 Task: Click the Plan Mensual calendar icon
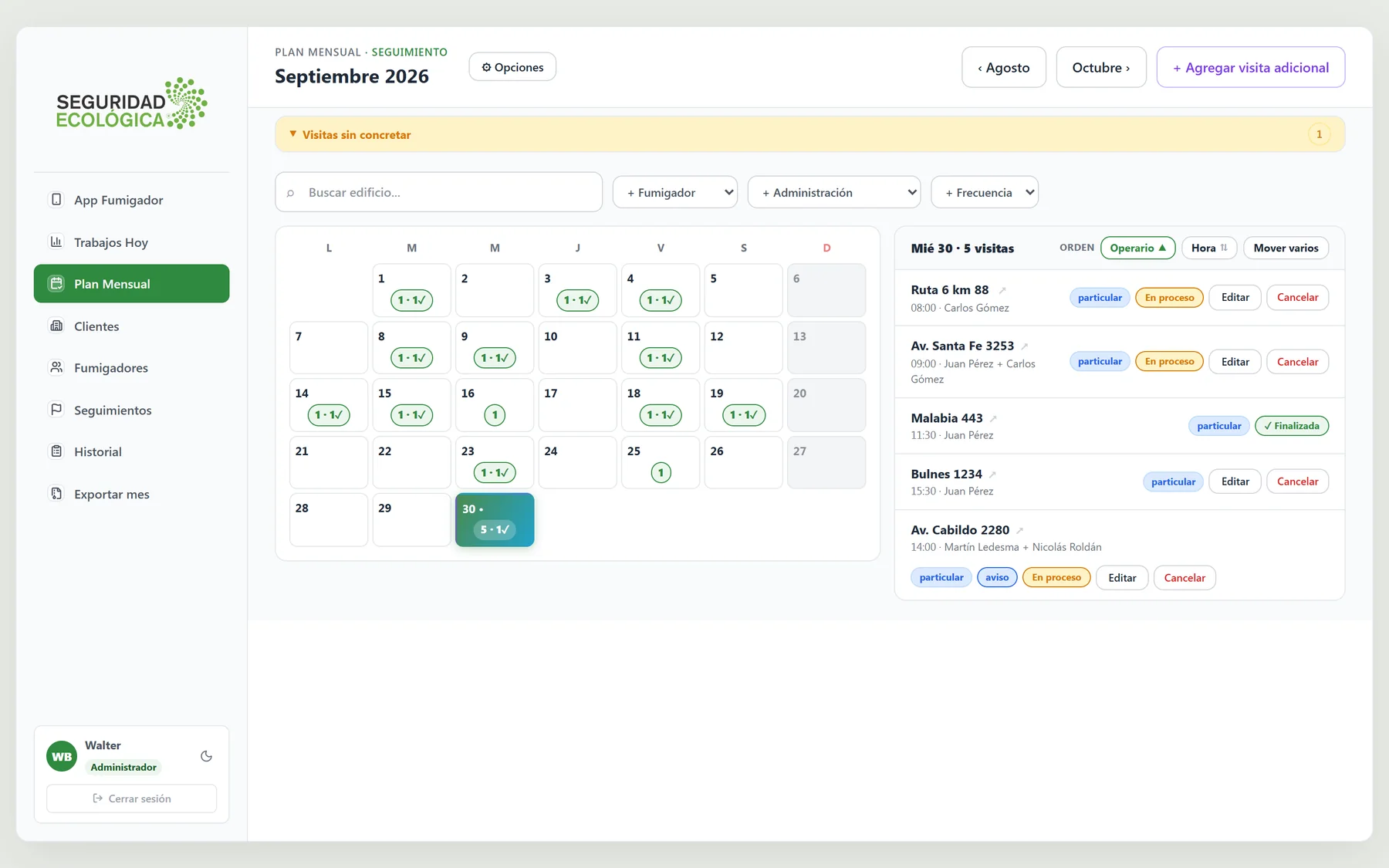(56, 283)
